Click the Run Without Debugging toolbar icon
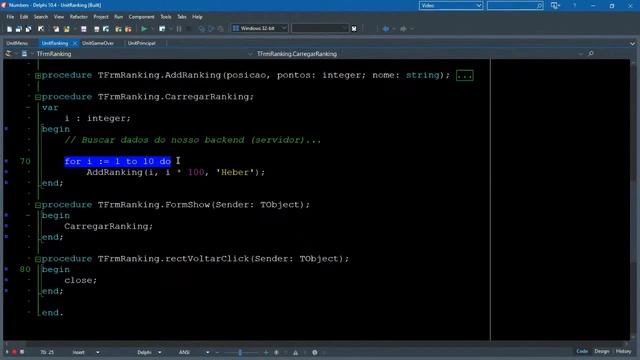 pos(162,29)
